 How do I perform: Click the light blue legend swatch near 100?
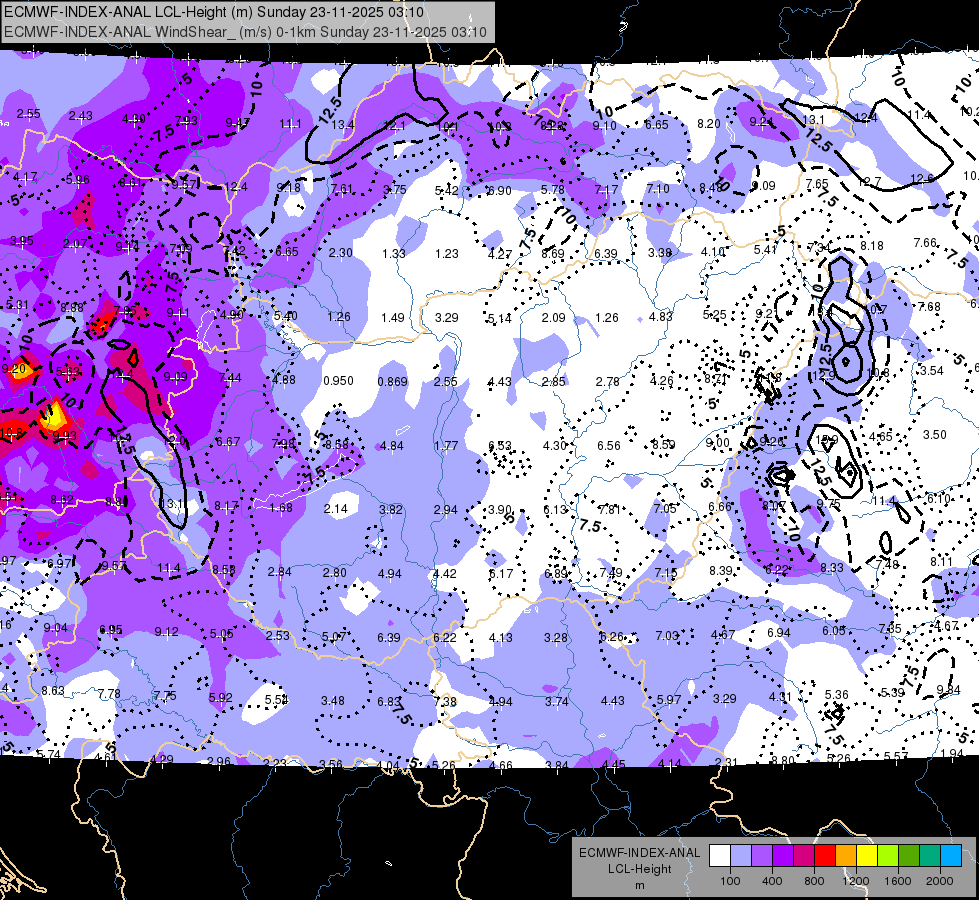coord(741,856)
